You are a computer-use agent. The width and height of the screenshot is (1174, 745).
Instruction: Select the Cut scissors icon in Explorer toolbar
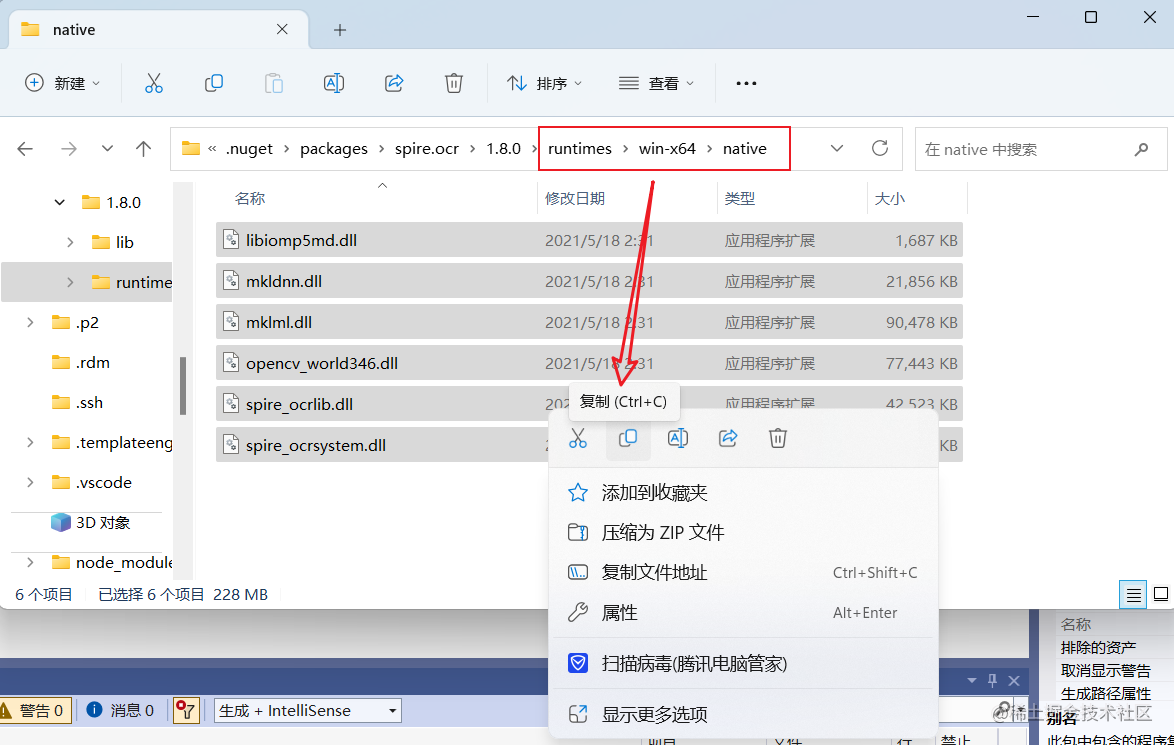[x=153, y=83]
